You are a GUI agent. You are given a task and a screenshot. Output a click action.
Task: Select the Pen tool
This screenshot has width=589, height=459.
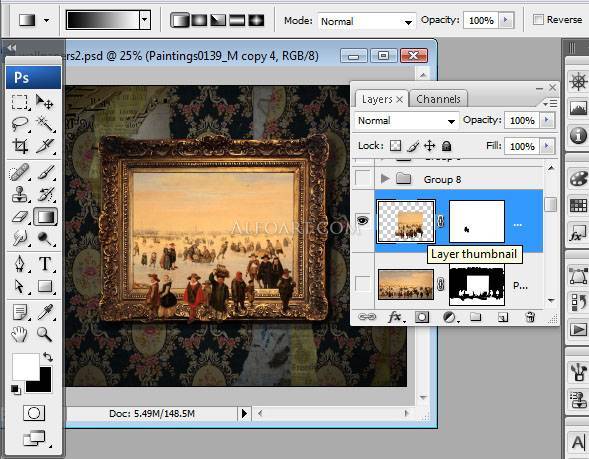point(20,264)
